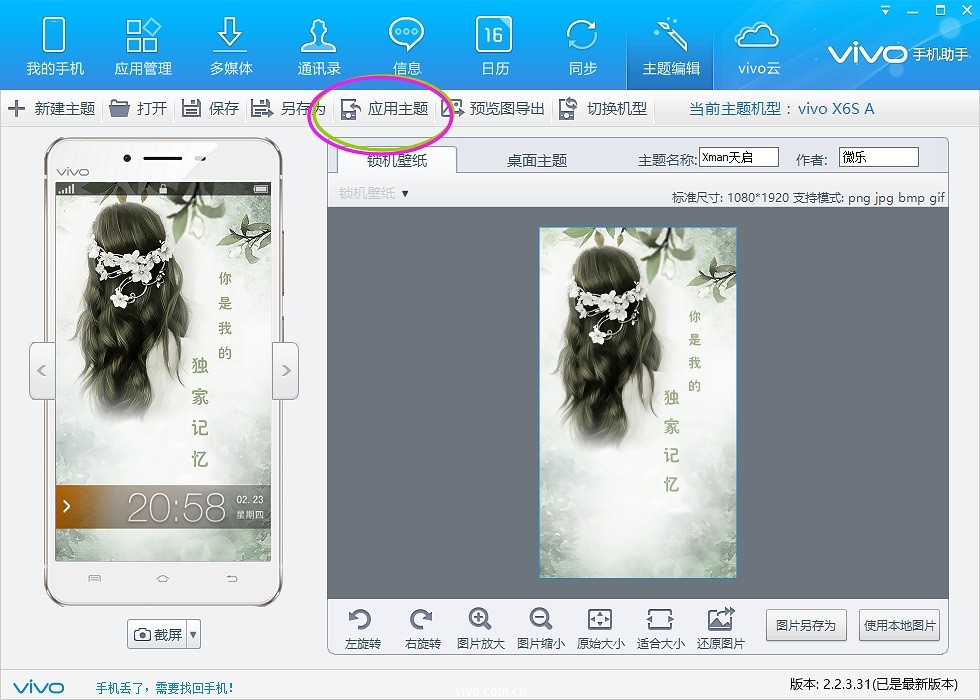This screenshot has width=980, height=700.
Task: Edit the 主题名称 field Xman天启
Action: [739, 157]
